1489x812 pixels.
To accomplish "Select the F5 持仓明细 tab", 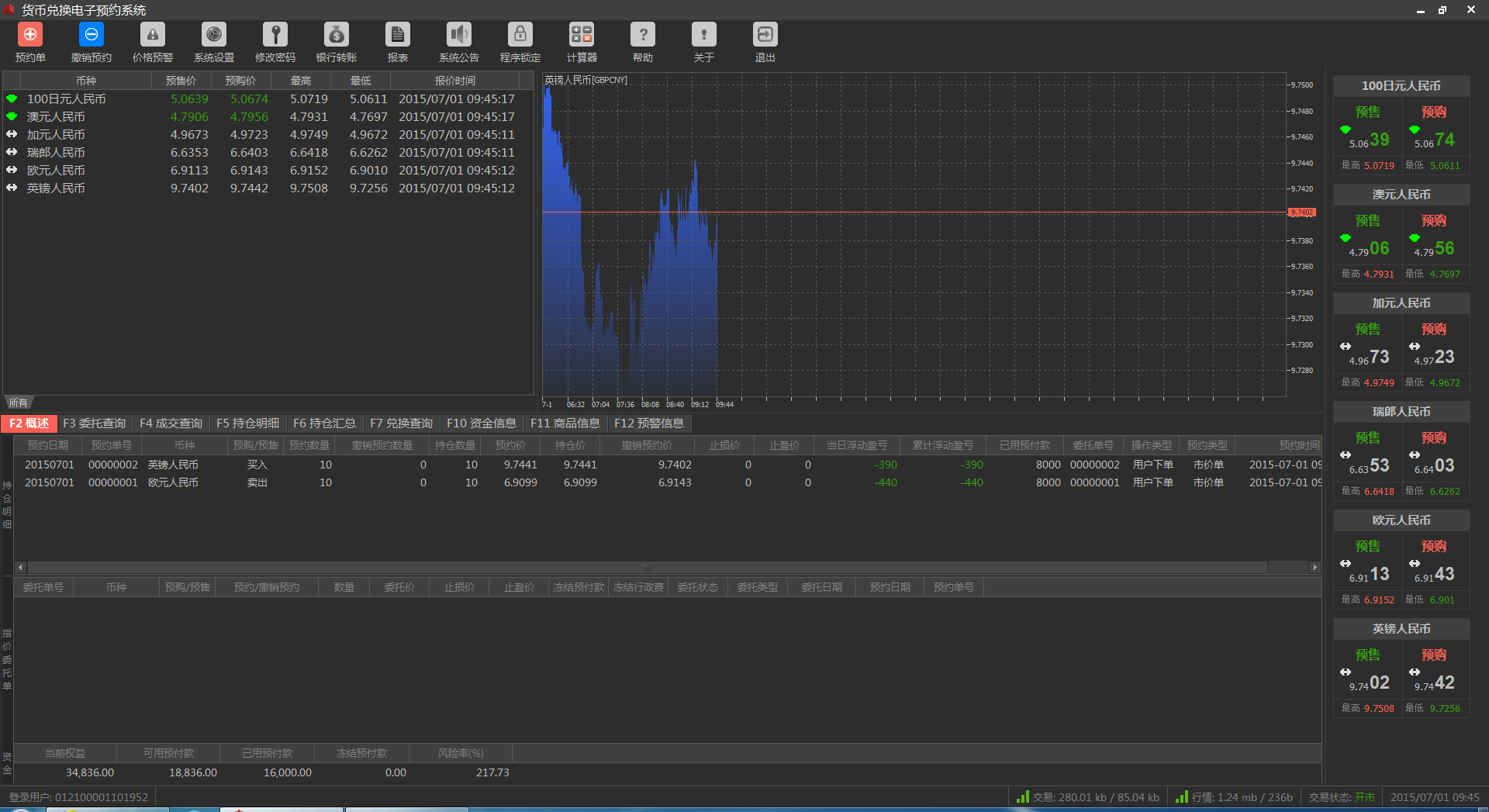I will (247, 423).
